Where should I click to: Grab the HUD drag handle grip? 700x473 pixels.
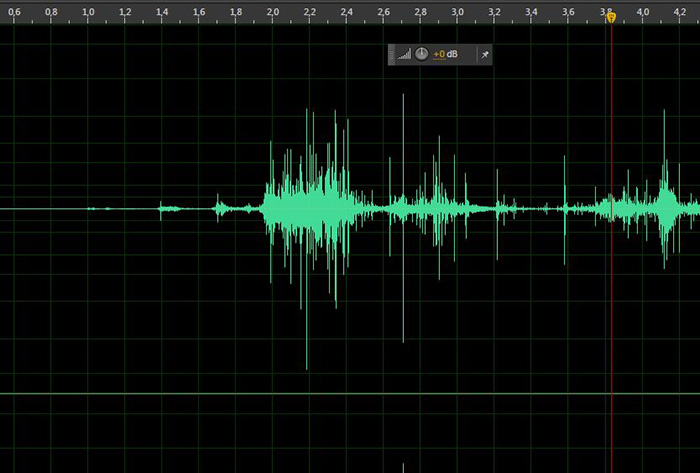point(393,55)
